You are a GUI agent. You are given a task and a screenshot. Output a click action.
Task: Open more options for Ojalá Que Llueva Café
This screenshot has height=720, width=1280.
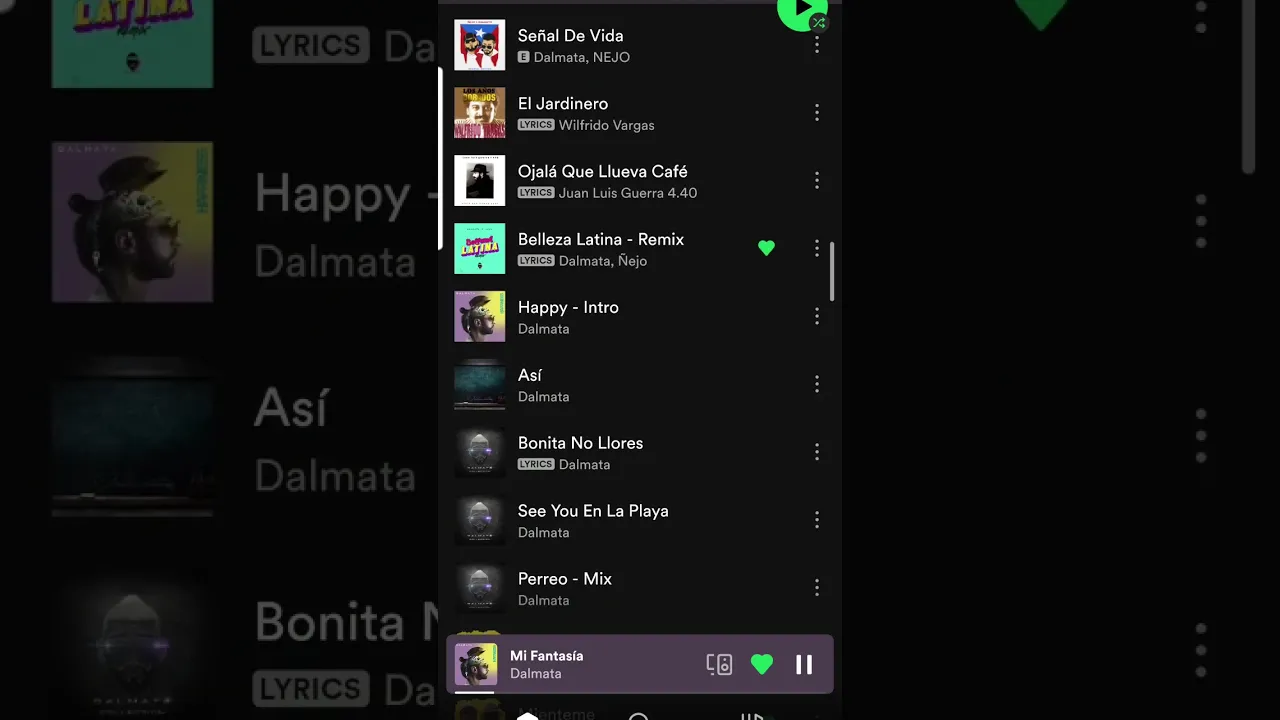817,181
